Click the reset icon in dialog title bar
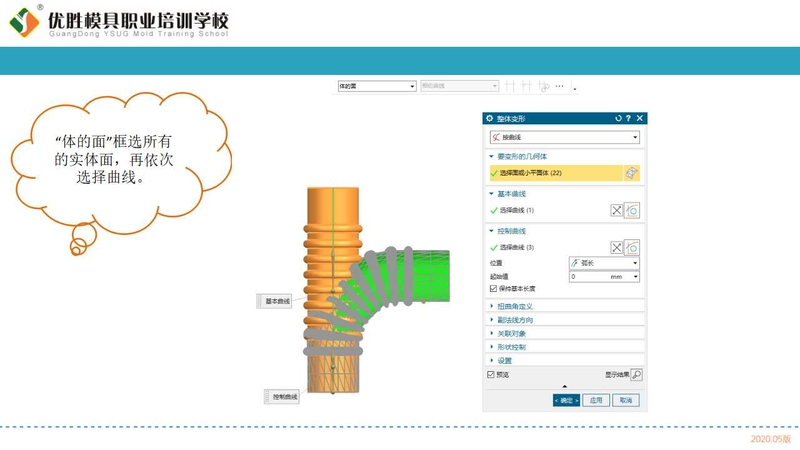This screenshot has width=800, height=450. [619, 118]
